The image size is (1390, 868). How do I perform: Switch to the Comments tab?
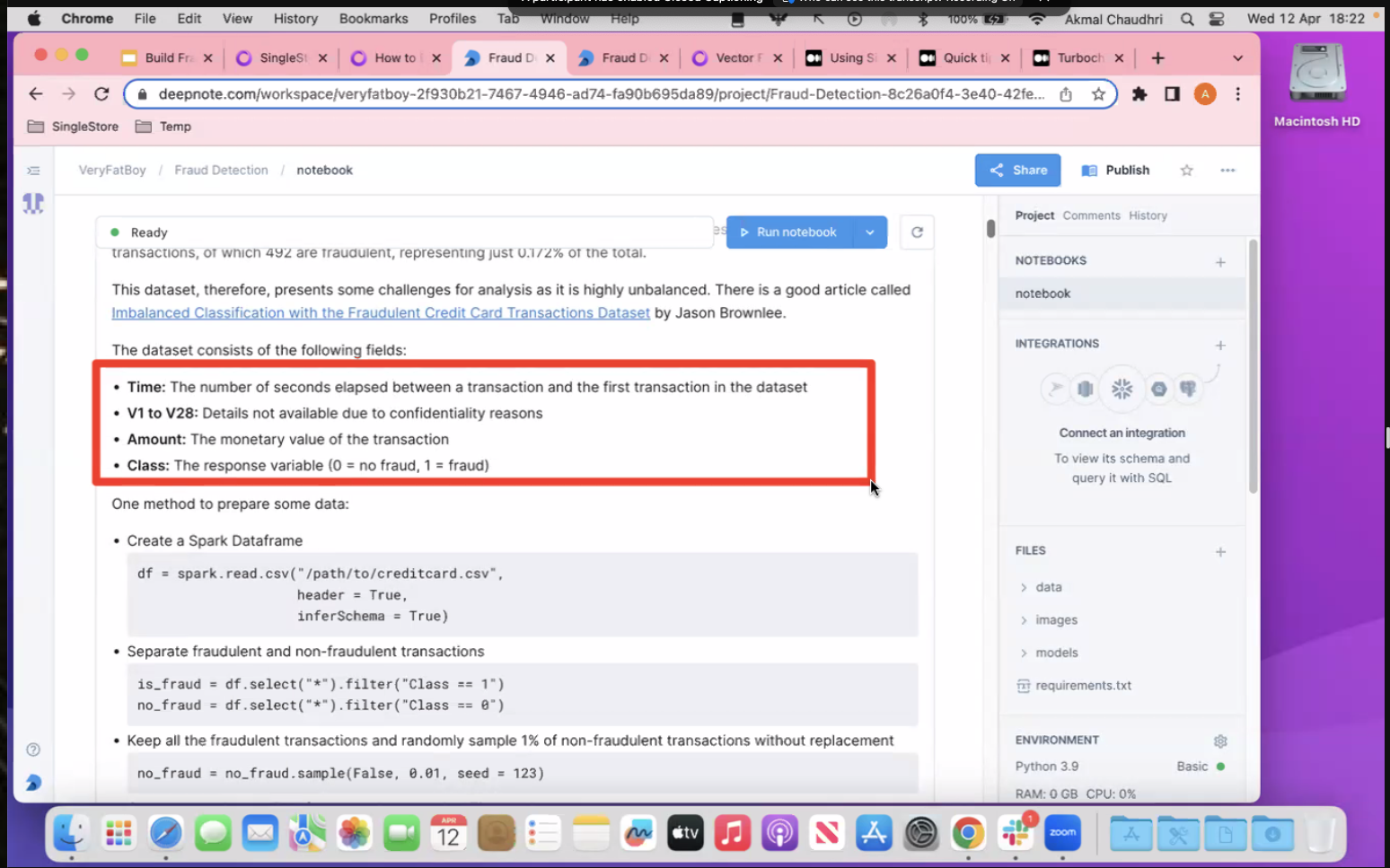pos(1091,215)
